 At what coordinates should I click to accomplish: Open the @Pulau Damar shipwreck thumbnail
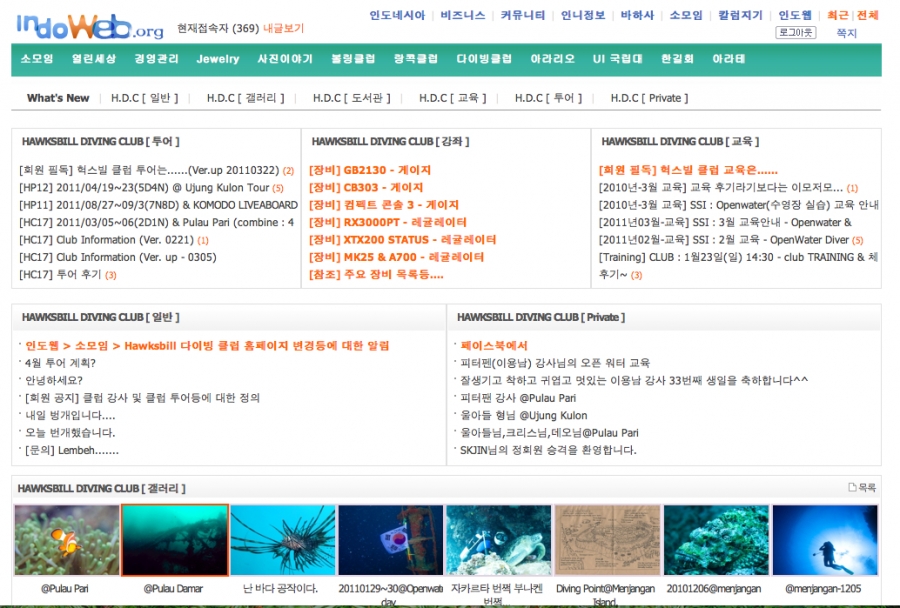(x=174, y=540)
